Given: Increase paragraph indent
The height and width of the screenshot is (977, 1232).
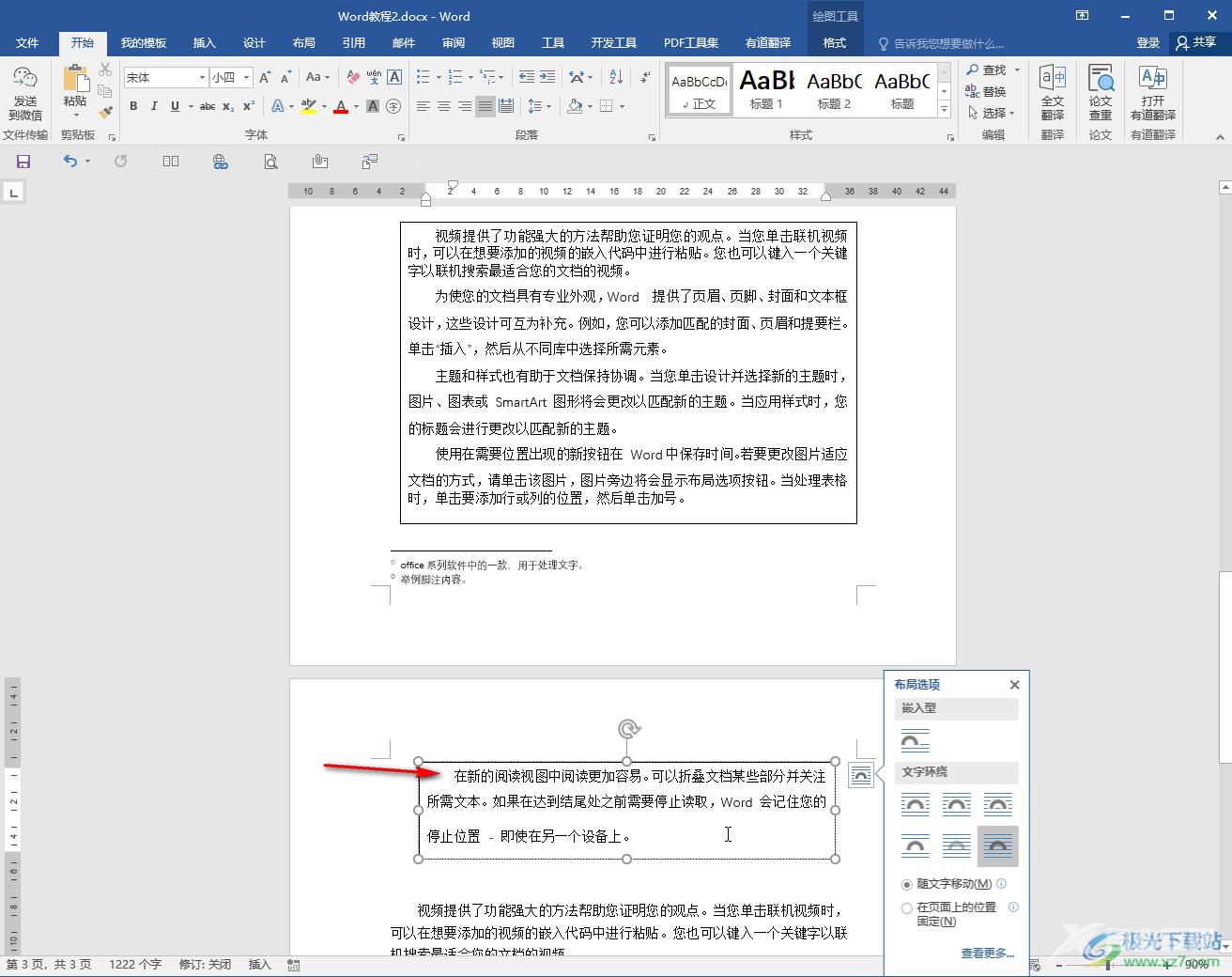Looking at the screenshot, I should tap(547, 77).
